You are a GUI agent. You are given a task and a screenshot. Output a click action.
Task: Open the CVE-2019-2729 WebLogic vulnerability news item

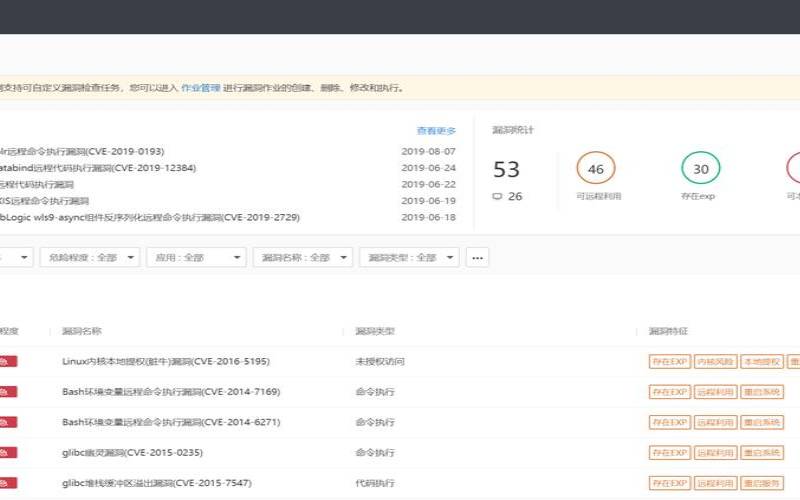click(150, 217)
